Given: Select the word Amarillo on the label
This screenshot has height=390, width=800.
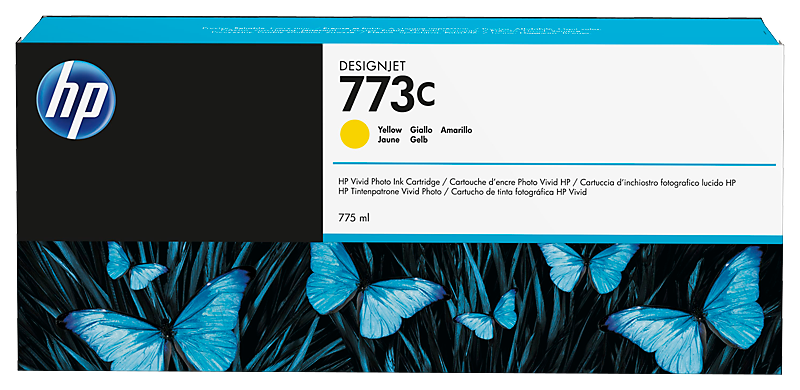Looking at the screenshot, I should click(x=457, y=130).
